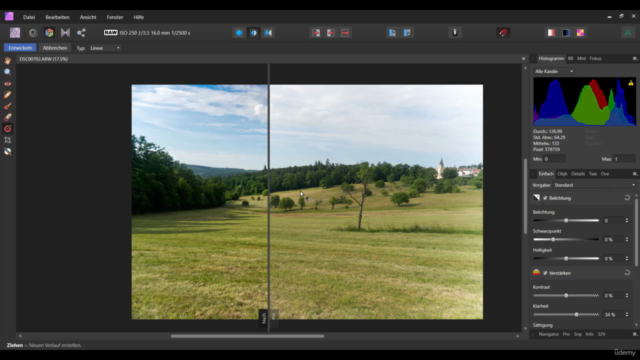Select the View (hand) tool
The height and width of the screenshot is (360, 640).
tap(7, 61)
